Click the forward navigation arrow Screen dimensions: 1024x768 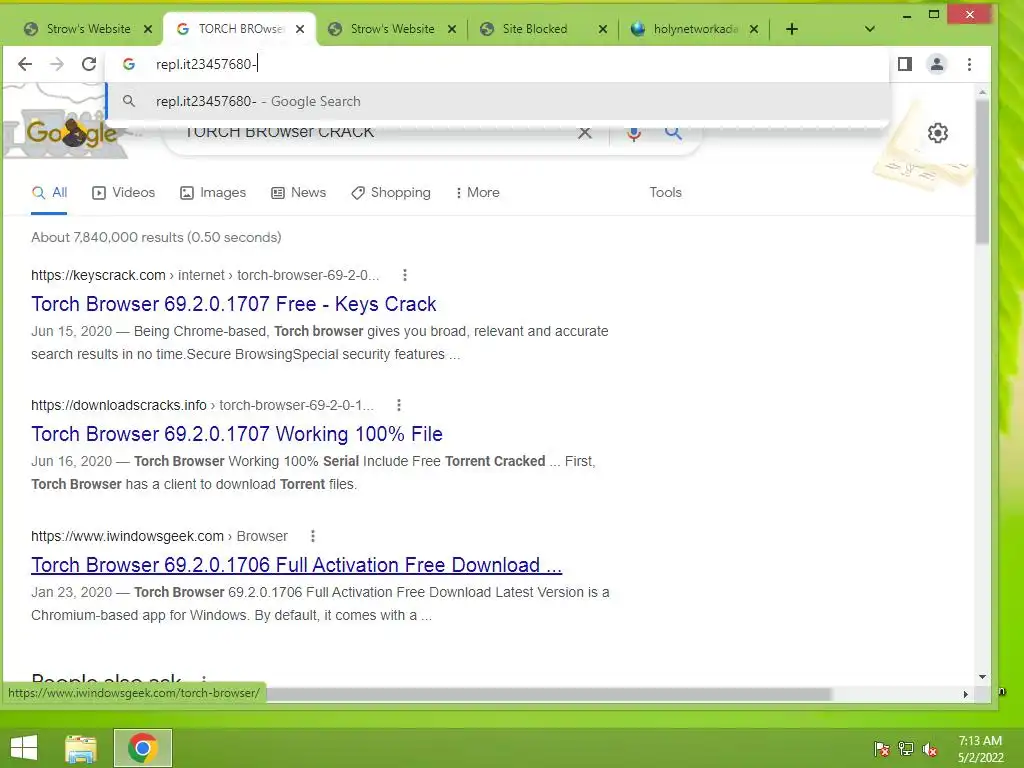coord(57,64)
